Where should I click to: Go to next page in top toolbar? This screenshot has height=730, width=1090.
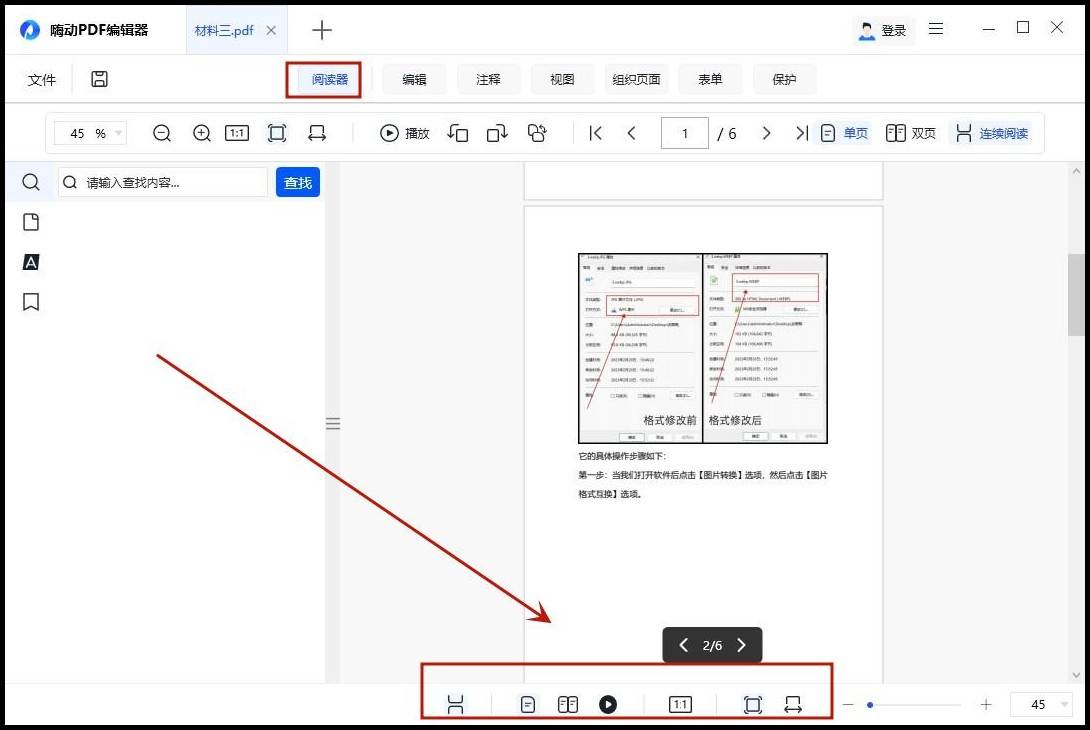(x=766, y=133)
